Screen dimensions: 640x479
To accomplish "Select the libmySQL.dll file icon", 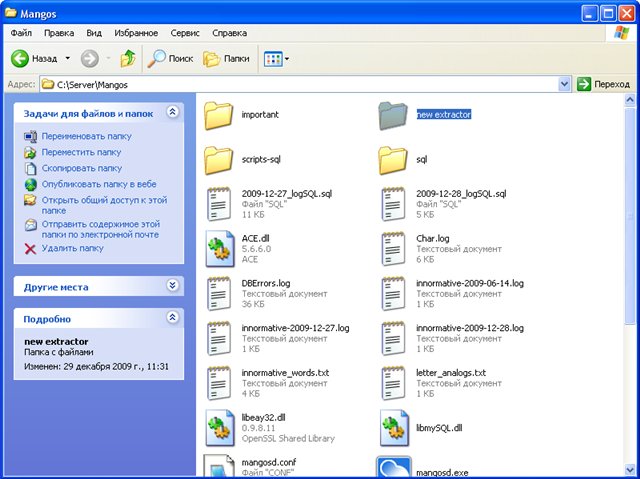I will click(x=394, y=428).
